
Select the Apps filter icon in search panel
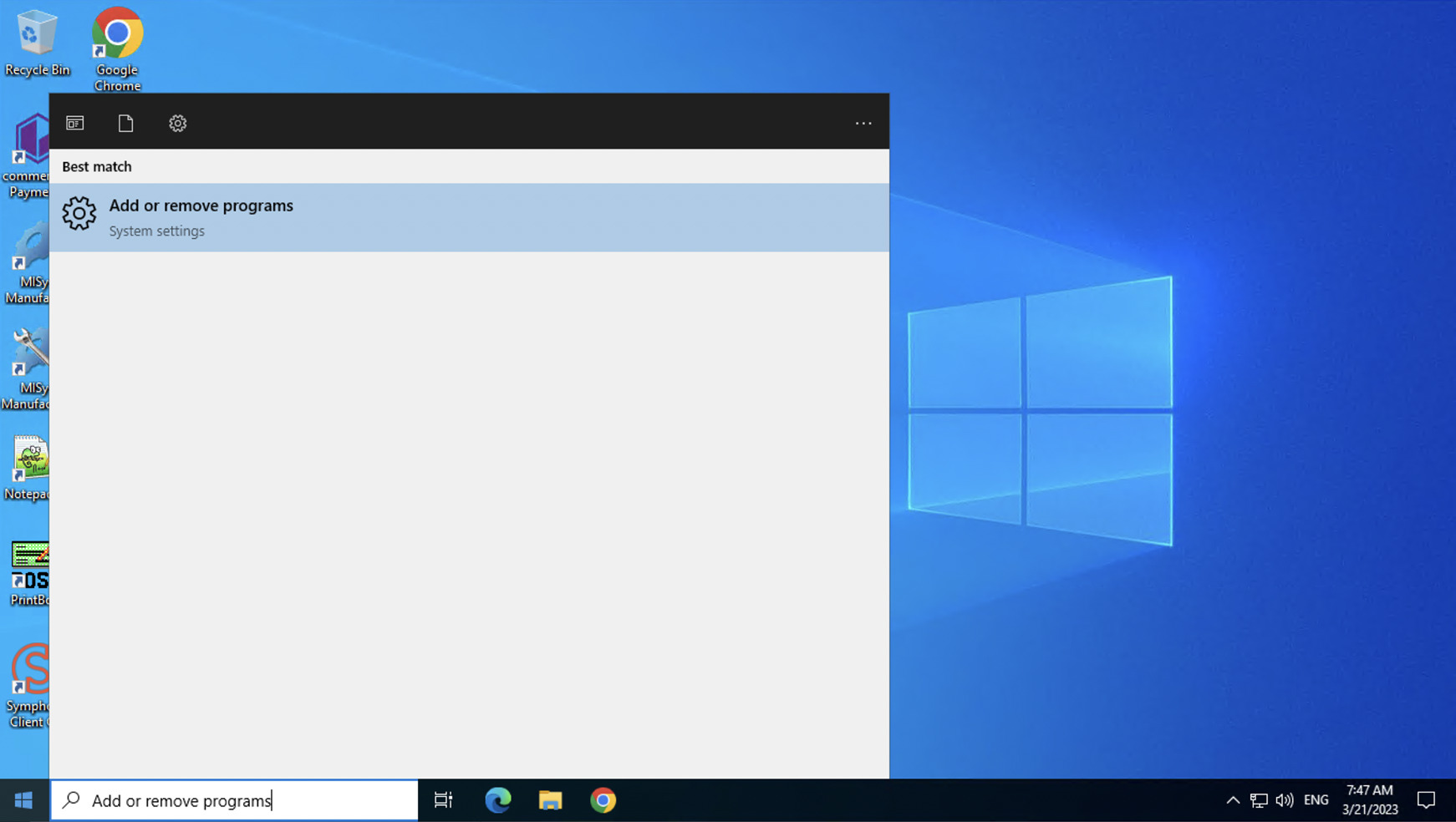[75, 124]
